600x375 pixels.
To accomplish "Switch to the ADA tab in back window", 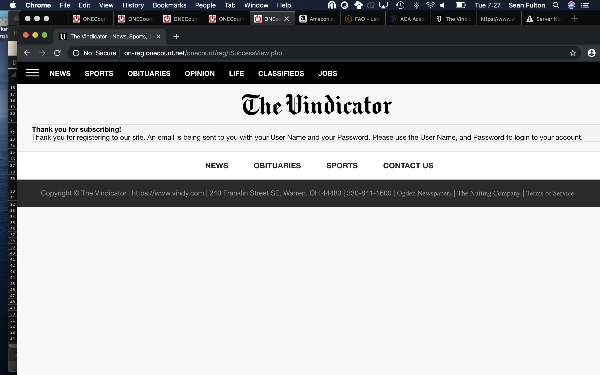I will tap(408, 18).
